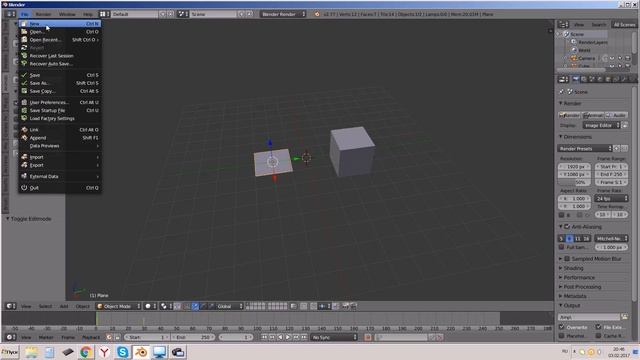
Task: Open the No Sync dropdown
Action: [x=334, y=338]
